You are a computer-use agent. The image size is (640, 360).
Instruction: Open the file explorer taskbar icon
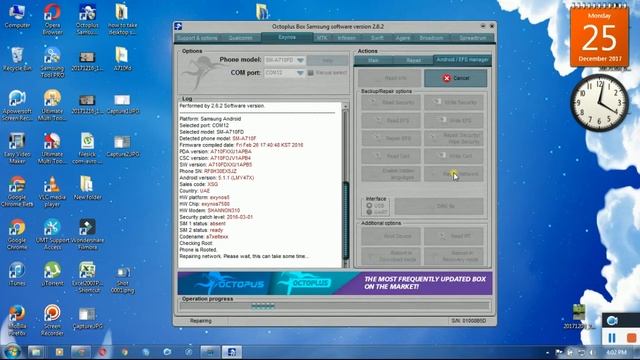click(36, 352)
